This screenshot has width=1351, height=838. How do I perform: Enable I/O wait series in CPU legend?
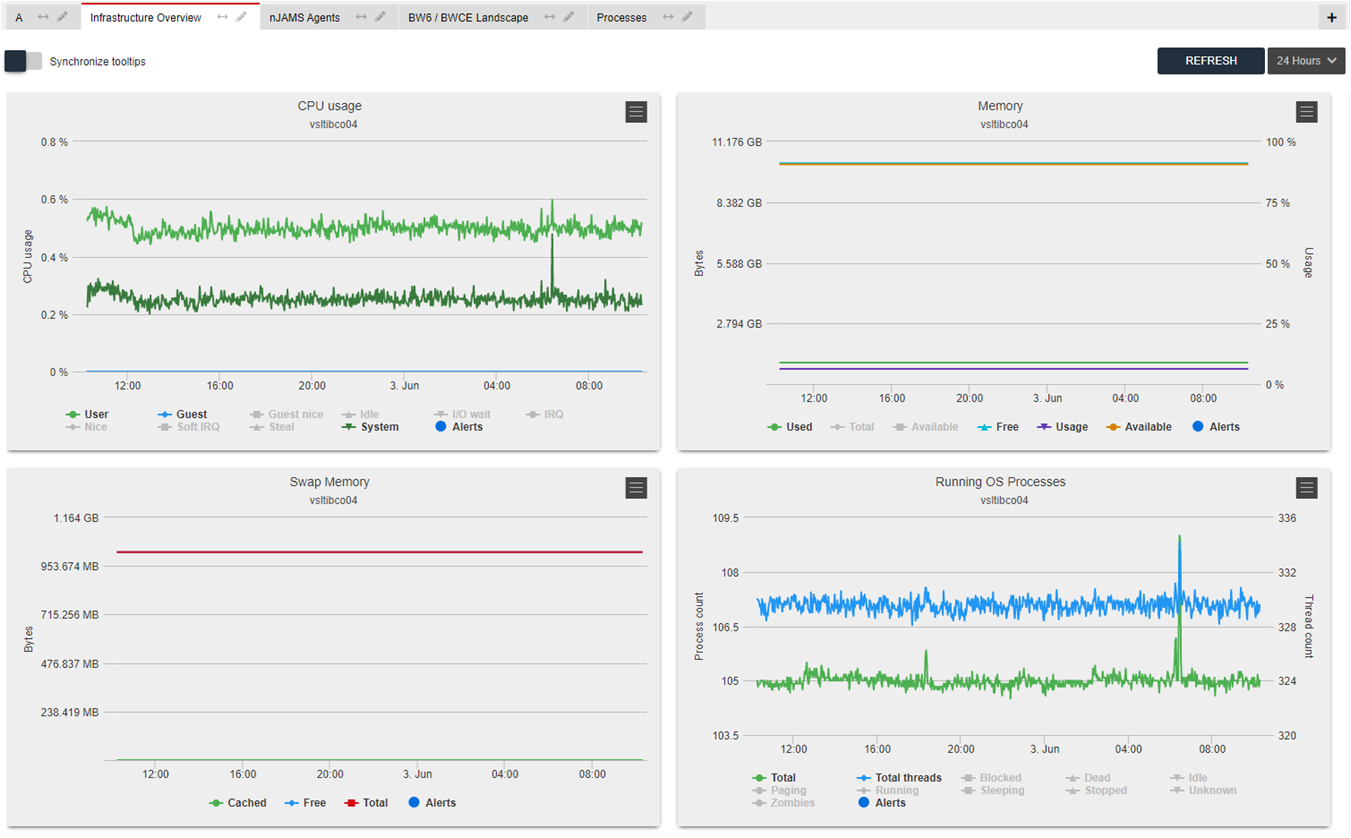462,414
